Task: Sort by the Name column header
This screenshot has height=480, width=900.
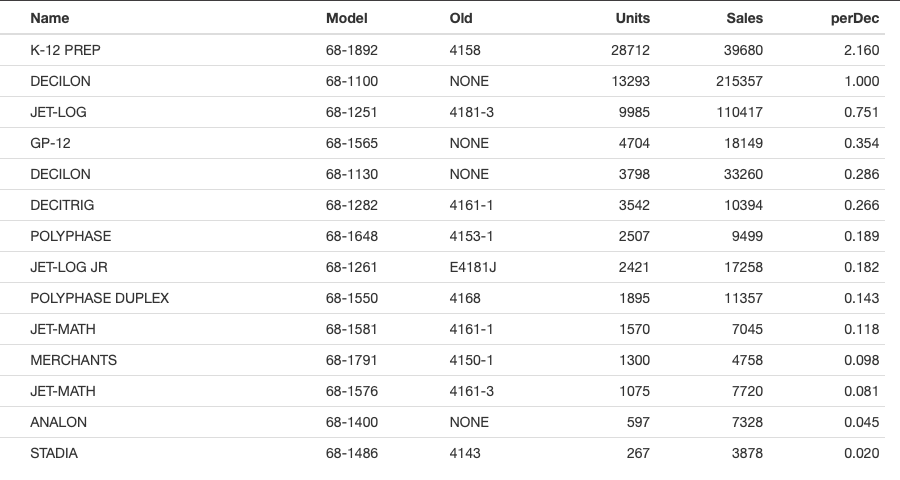Action: (50, 18)
